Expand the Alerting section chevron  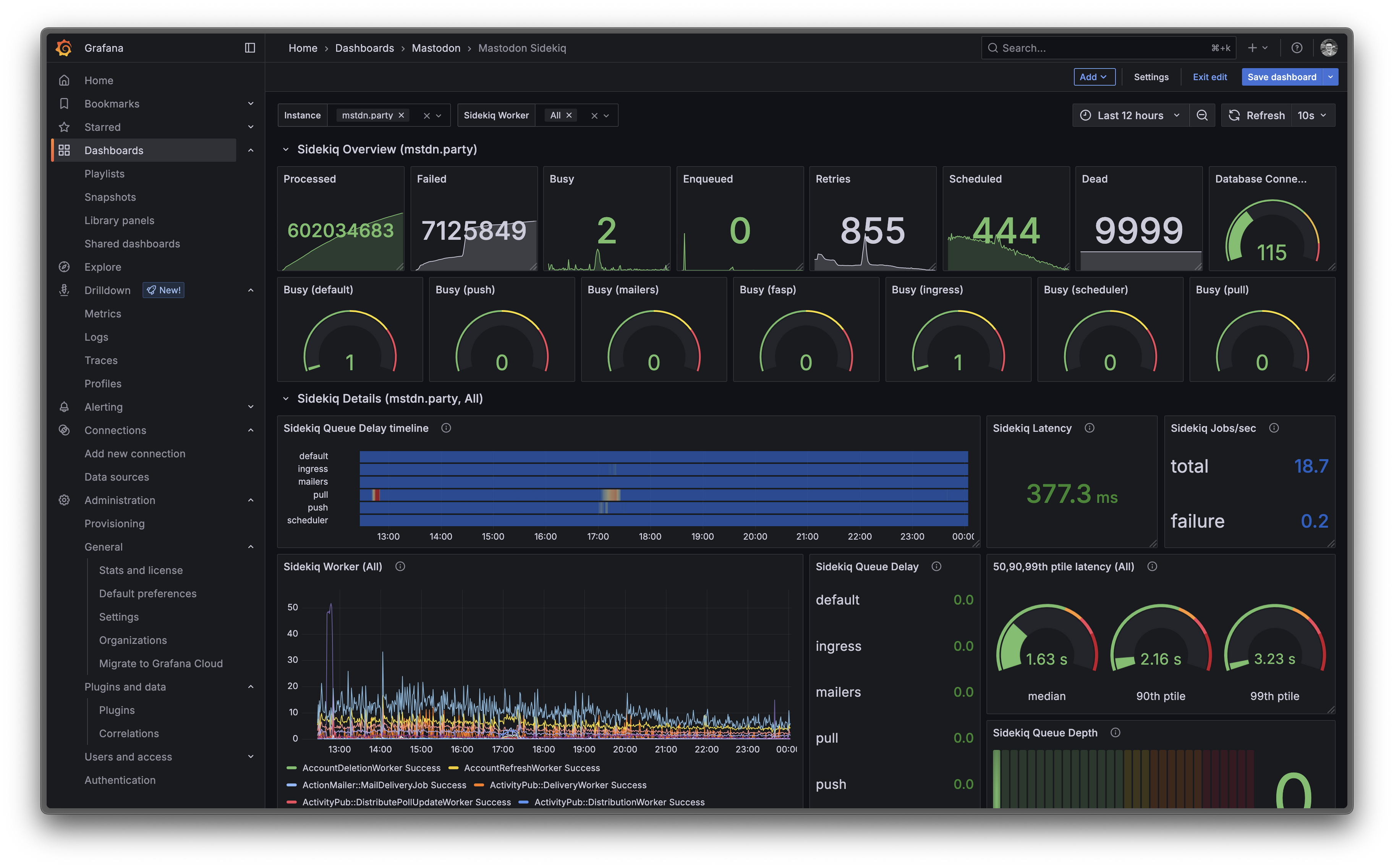coord(250,406)
